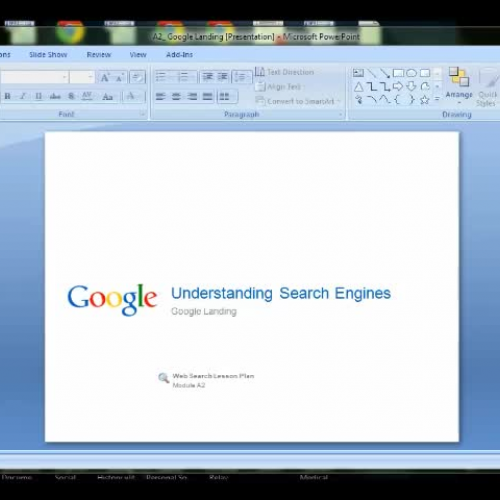Open Change Case menu
The width and height of the screenshot is (500, 500).
(x=107, y=97)
